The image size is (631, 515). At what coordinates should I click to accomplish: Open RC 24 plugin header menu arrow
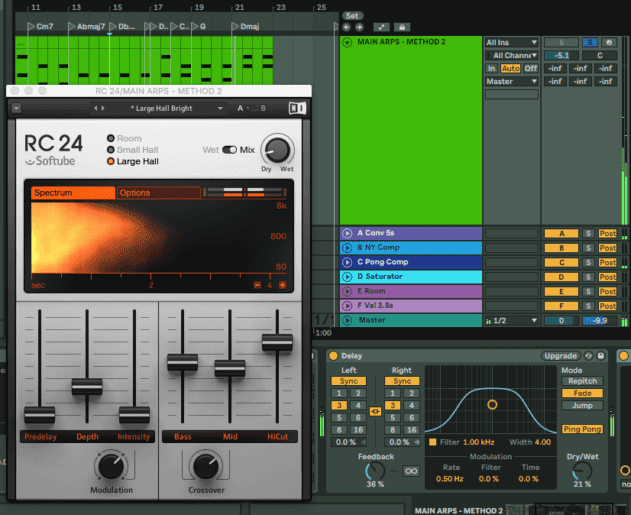(x=16, y=108)
